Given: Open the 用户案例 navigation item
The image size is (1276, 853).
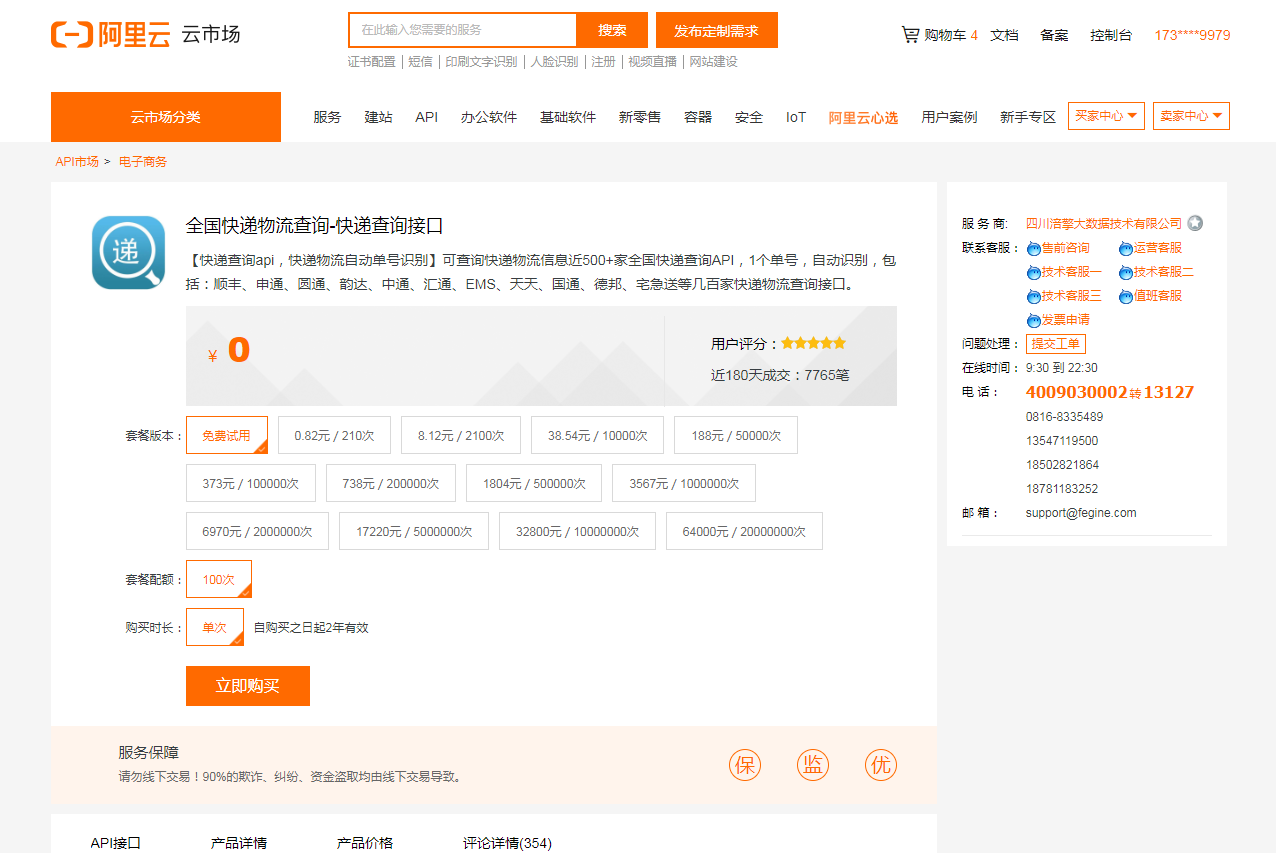Looking at the screenshot, I should pyautogui.click(x=949, y=117).
